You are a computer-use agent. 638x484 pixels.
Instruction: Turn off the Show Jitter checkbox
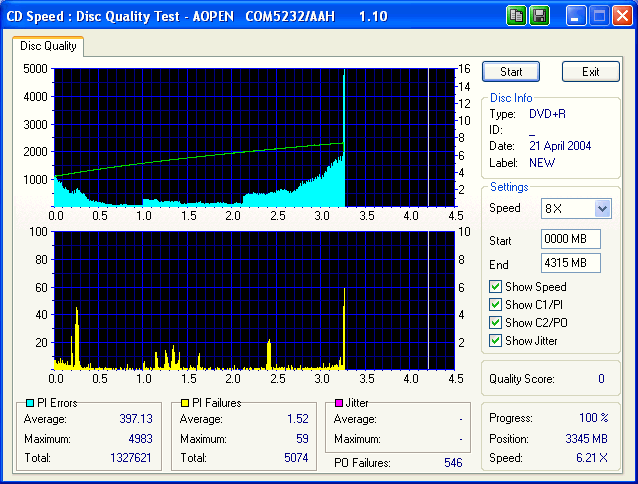tap(495, 341)
